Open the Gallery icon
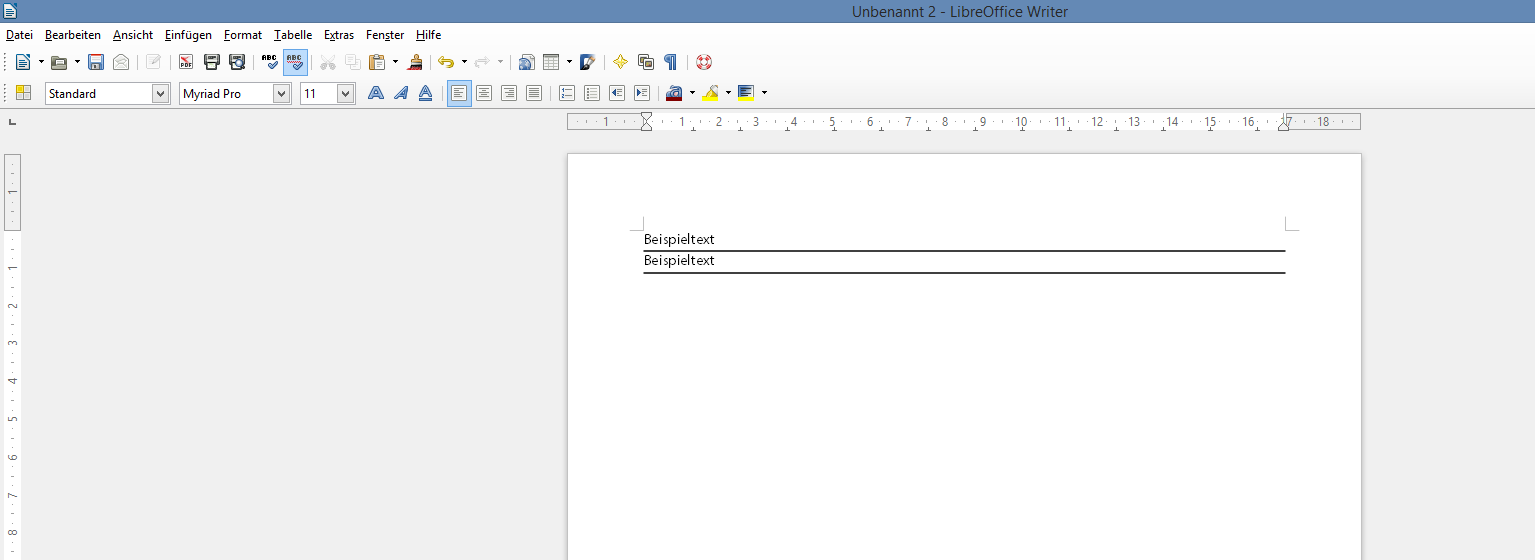This screenshot has height=560, width=1535. point(646,62)
